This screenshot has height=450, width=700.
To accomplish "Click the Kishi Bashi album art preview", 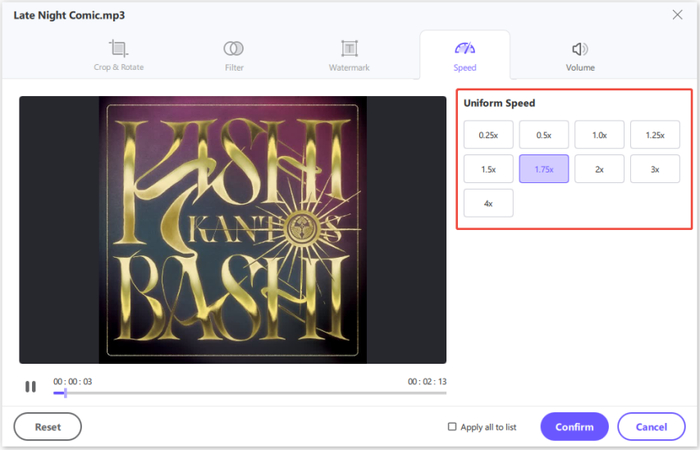I will point(233,229).
